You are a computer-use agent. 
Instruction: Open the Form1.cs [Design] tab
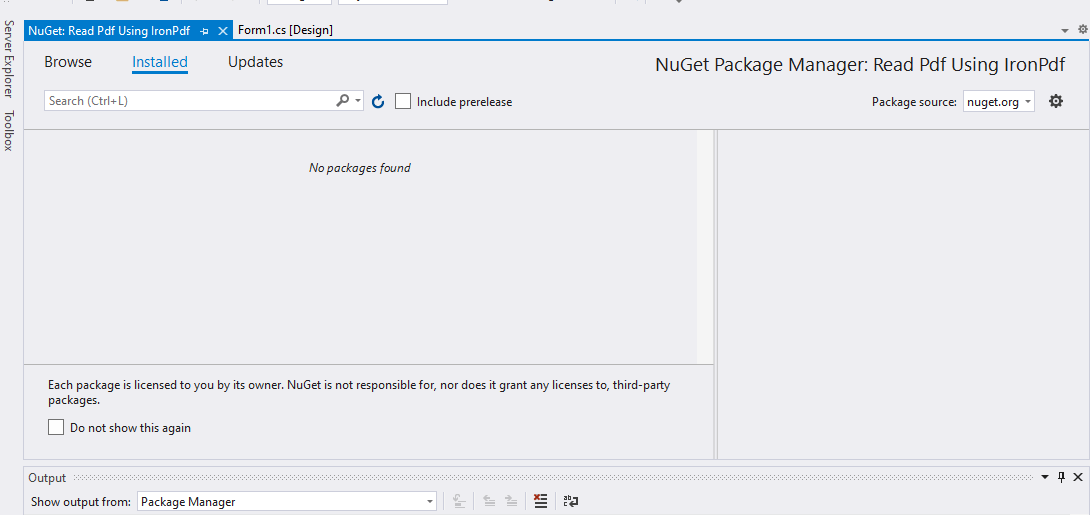[x=285, y=30]
